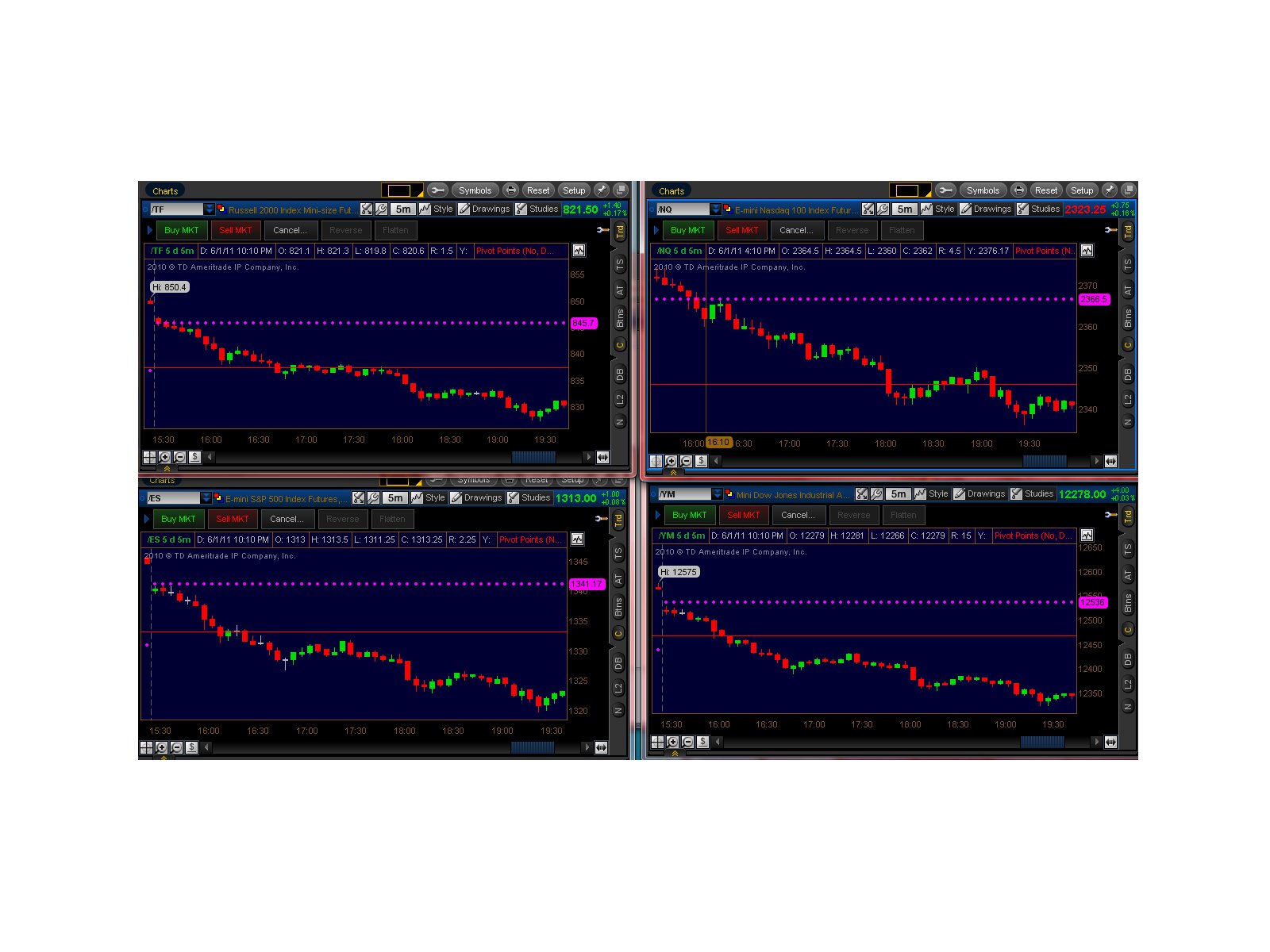Click the dollar sign icon below /TF chart
1270x952 pixels.
[x=194, y=457]
